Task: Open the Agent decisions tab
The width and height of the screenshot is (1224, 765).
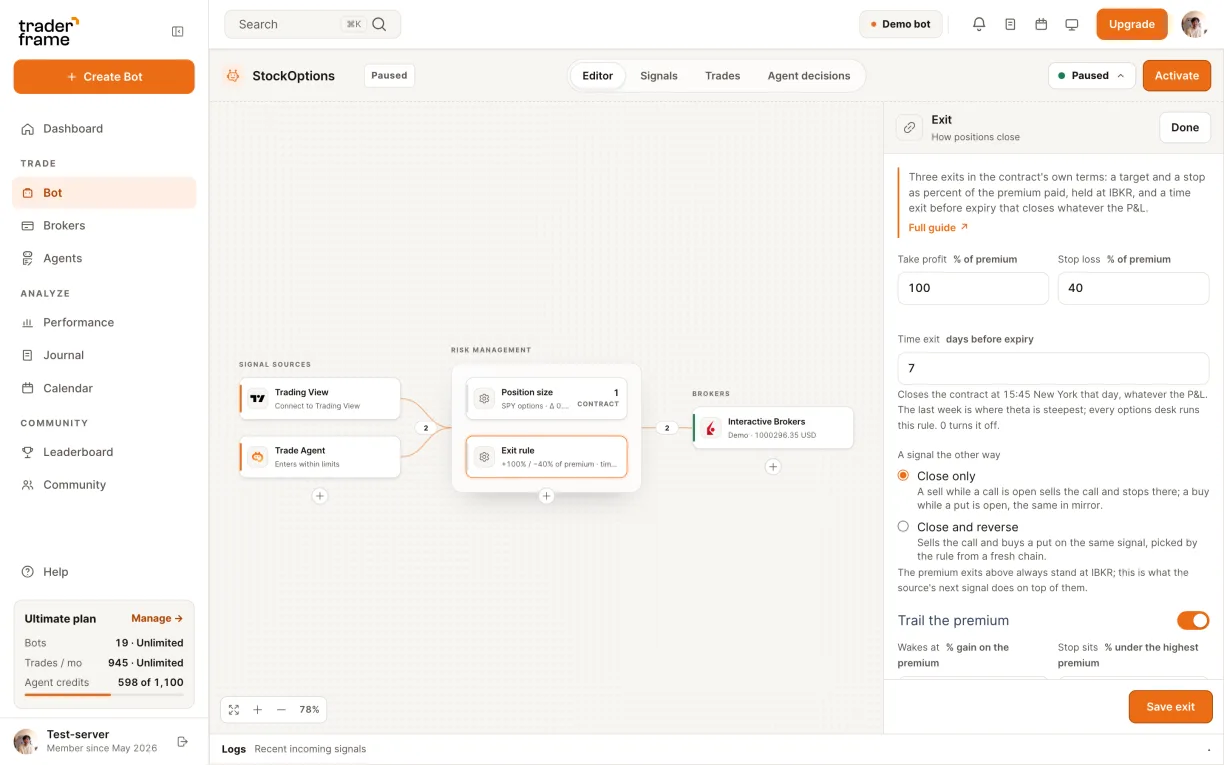Action: pos(809,76)
